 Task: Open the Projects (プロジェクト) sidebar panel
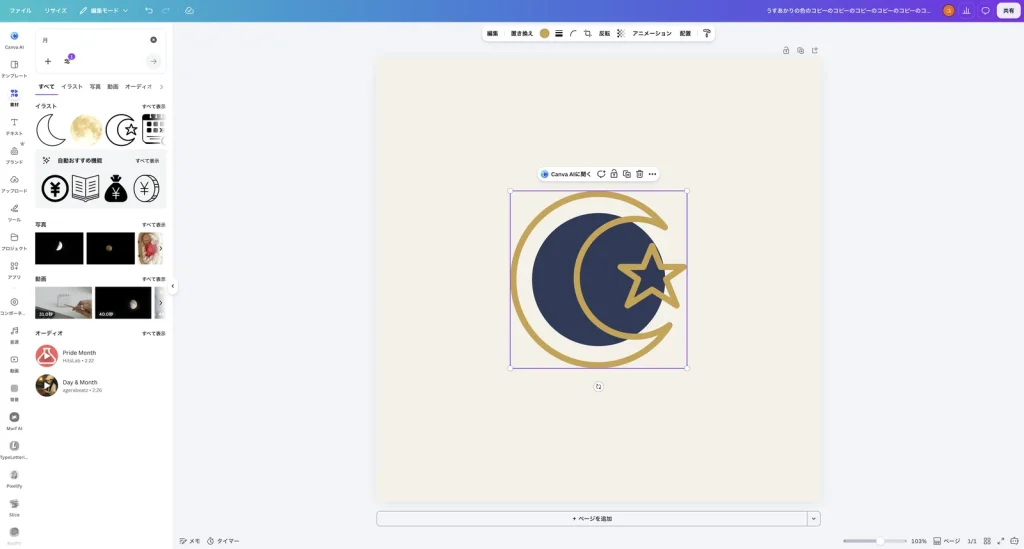click(x=14, y=241)
